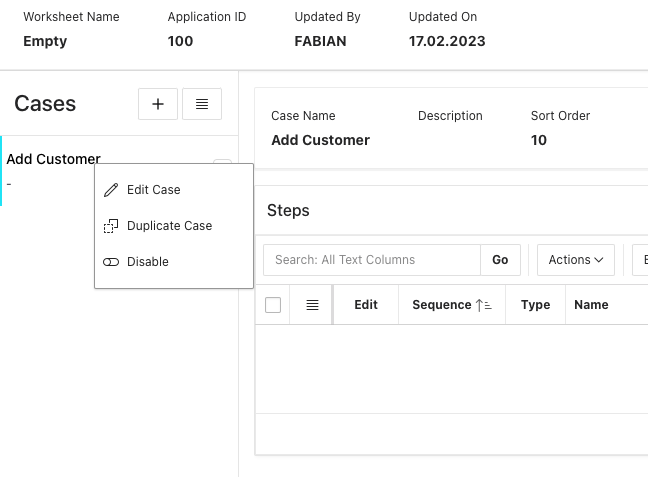Click the Description label
Screen dimensions: 648x477
(x=450, y=116)
